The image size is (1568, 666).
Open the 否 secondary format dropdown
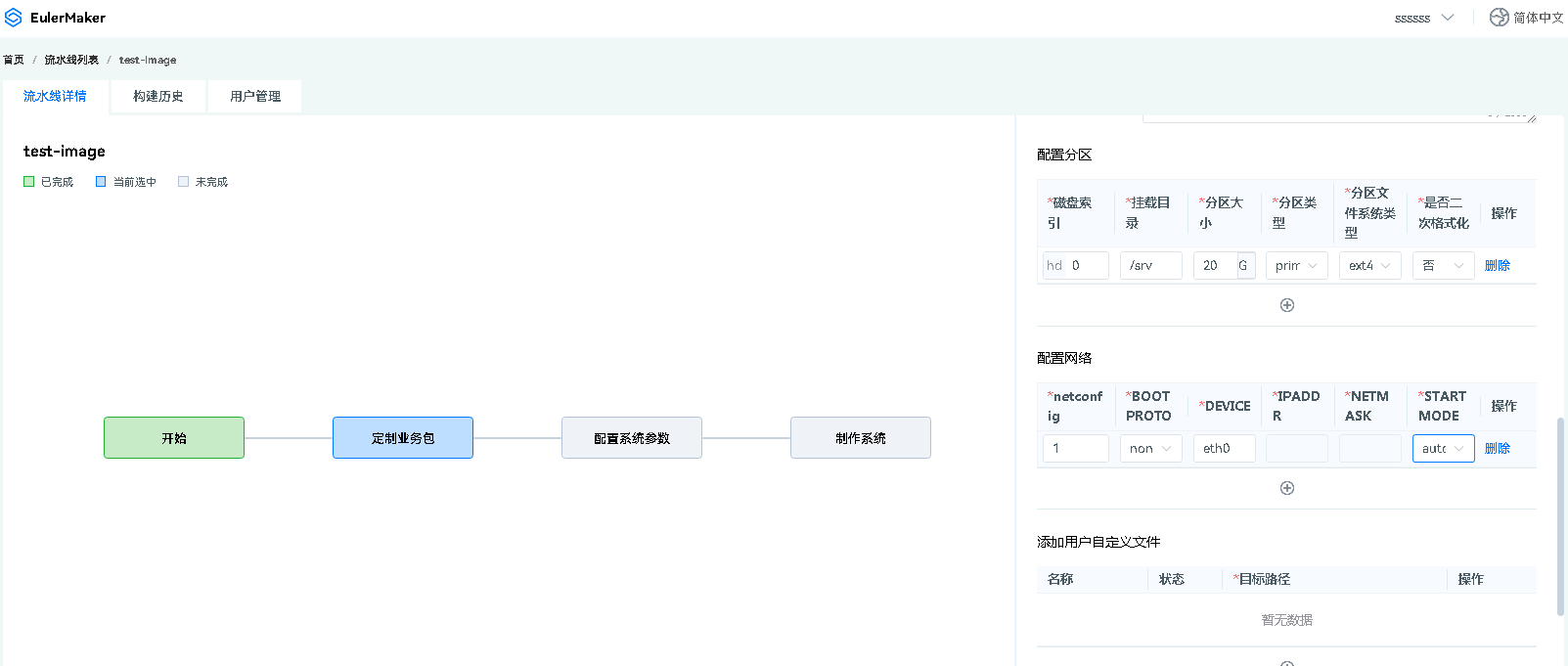coord(1443,266)
